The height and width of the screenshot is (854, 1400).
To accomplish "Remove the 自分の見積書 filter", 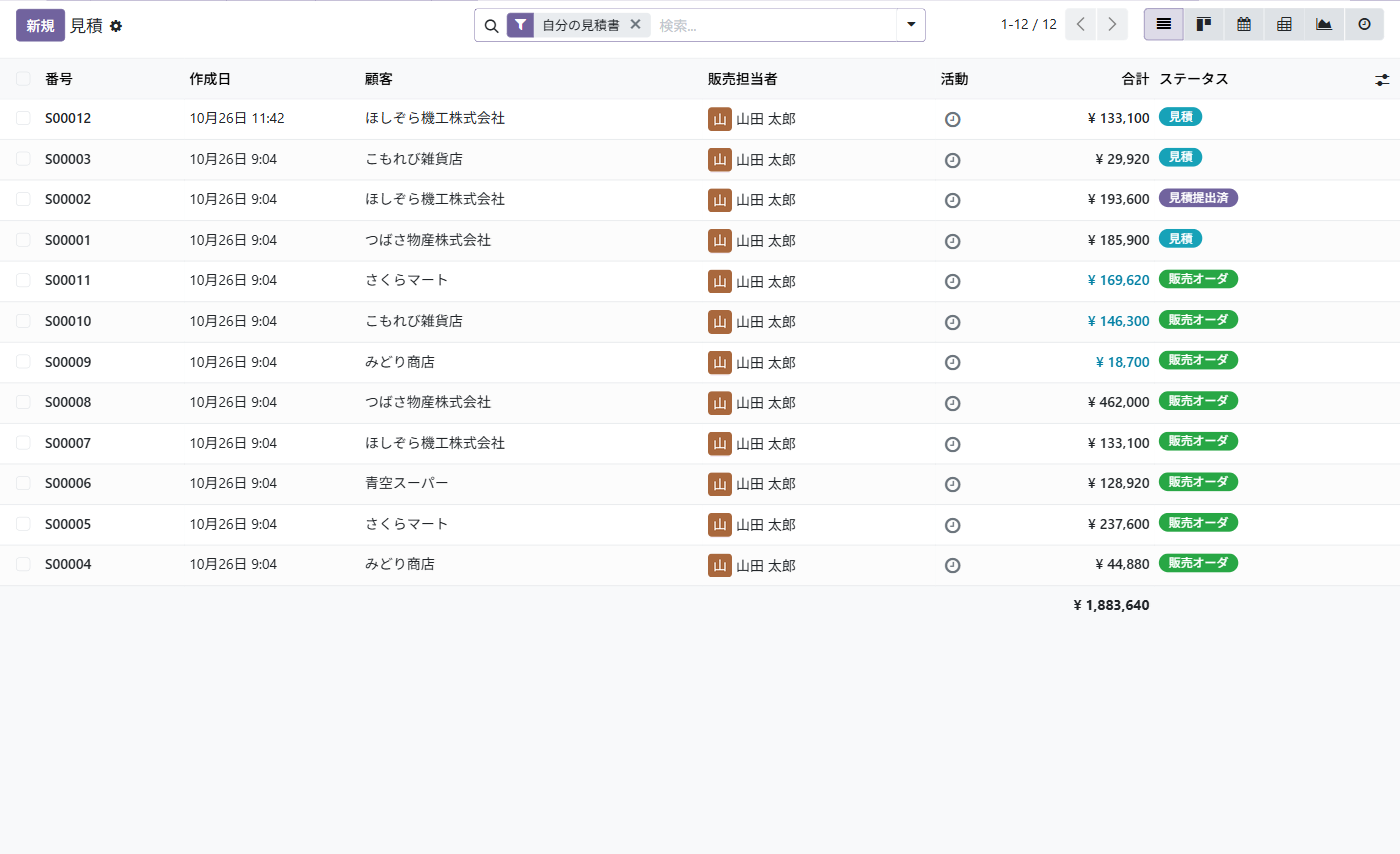I will coord(635,25).
